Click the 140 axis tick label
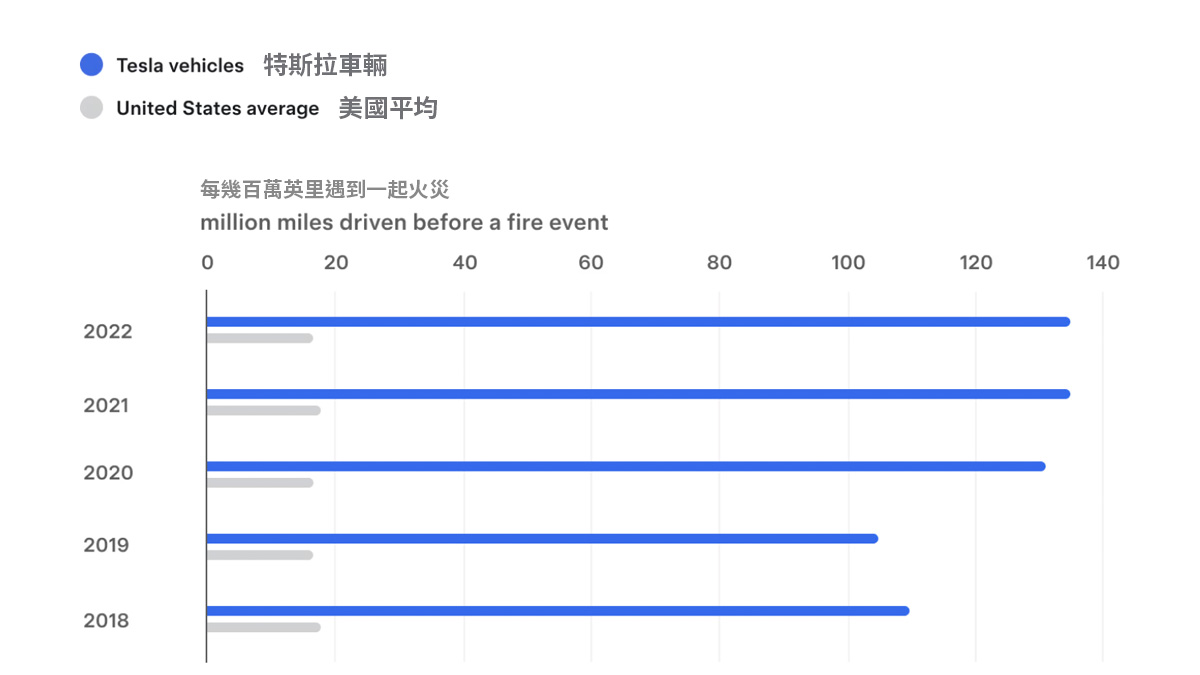 pyautogui.click(x=1103, y=263)
